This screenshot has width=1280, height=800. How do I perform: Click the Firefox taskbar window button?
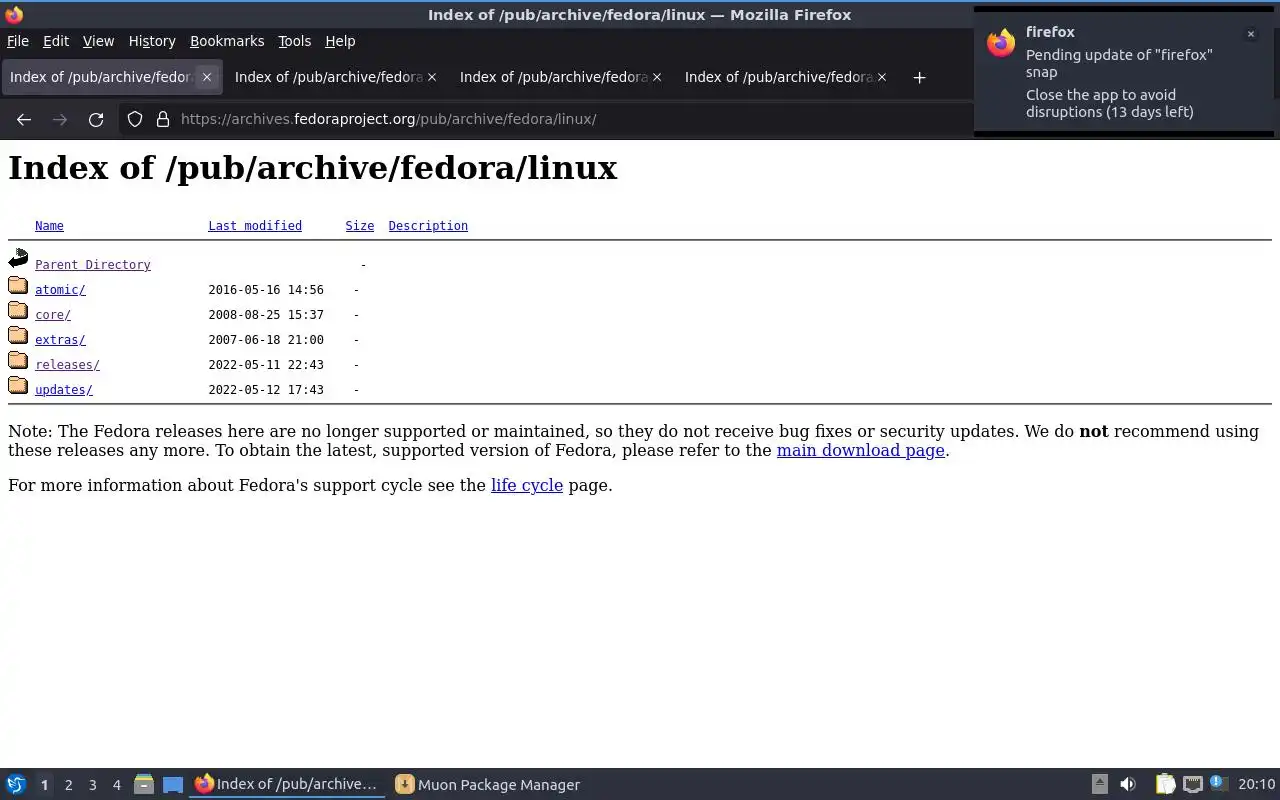[x=287, y=785]
